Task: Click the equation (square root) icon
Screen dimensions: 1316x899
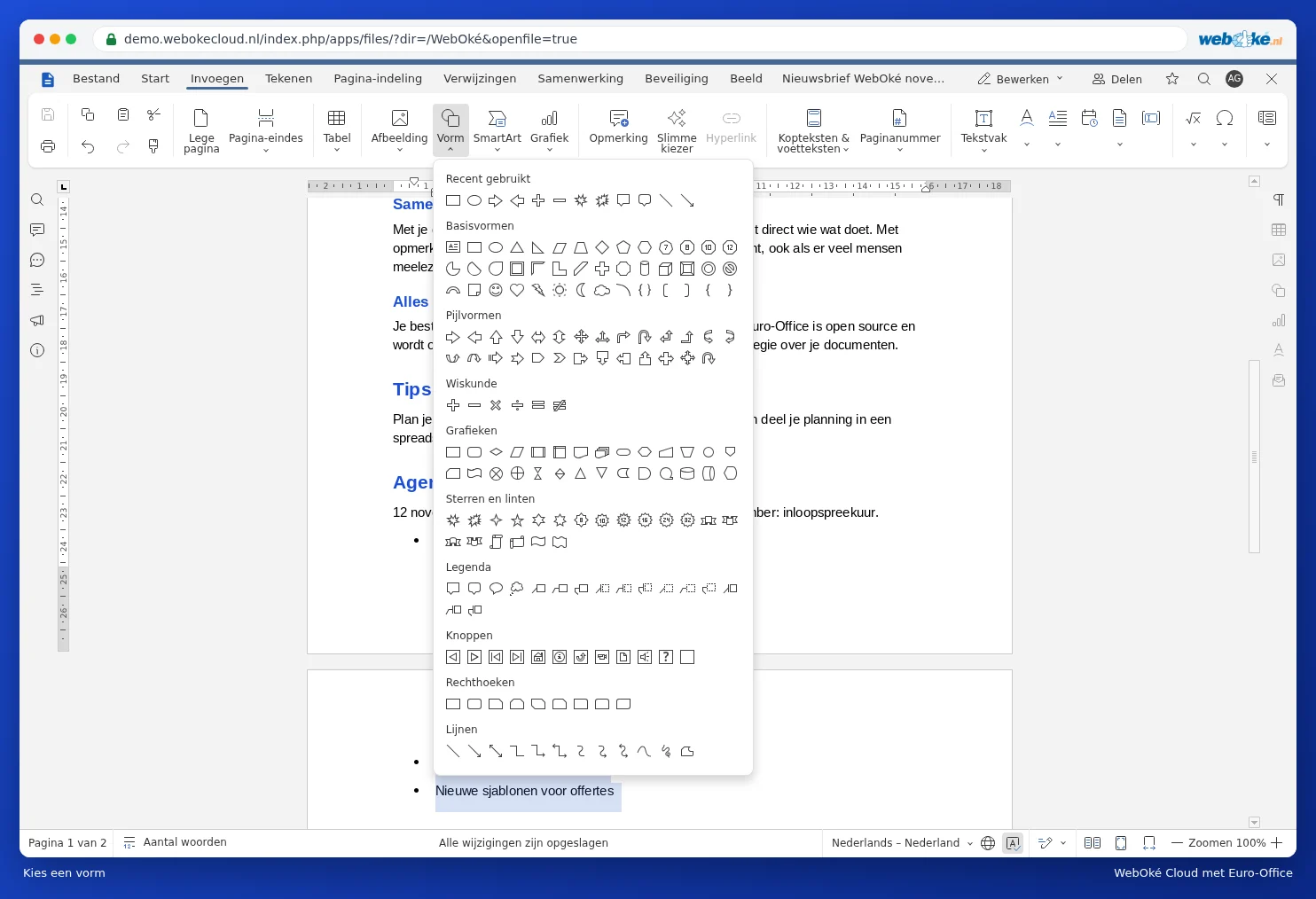Action: pyautogui.click(x=1194, y=118)
